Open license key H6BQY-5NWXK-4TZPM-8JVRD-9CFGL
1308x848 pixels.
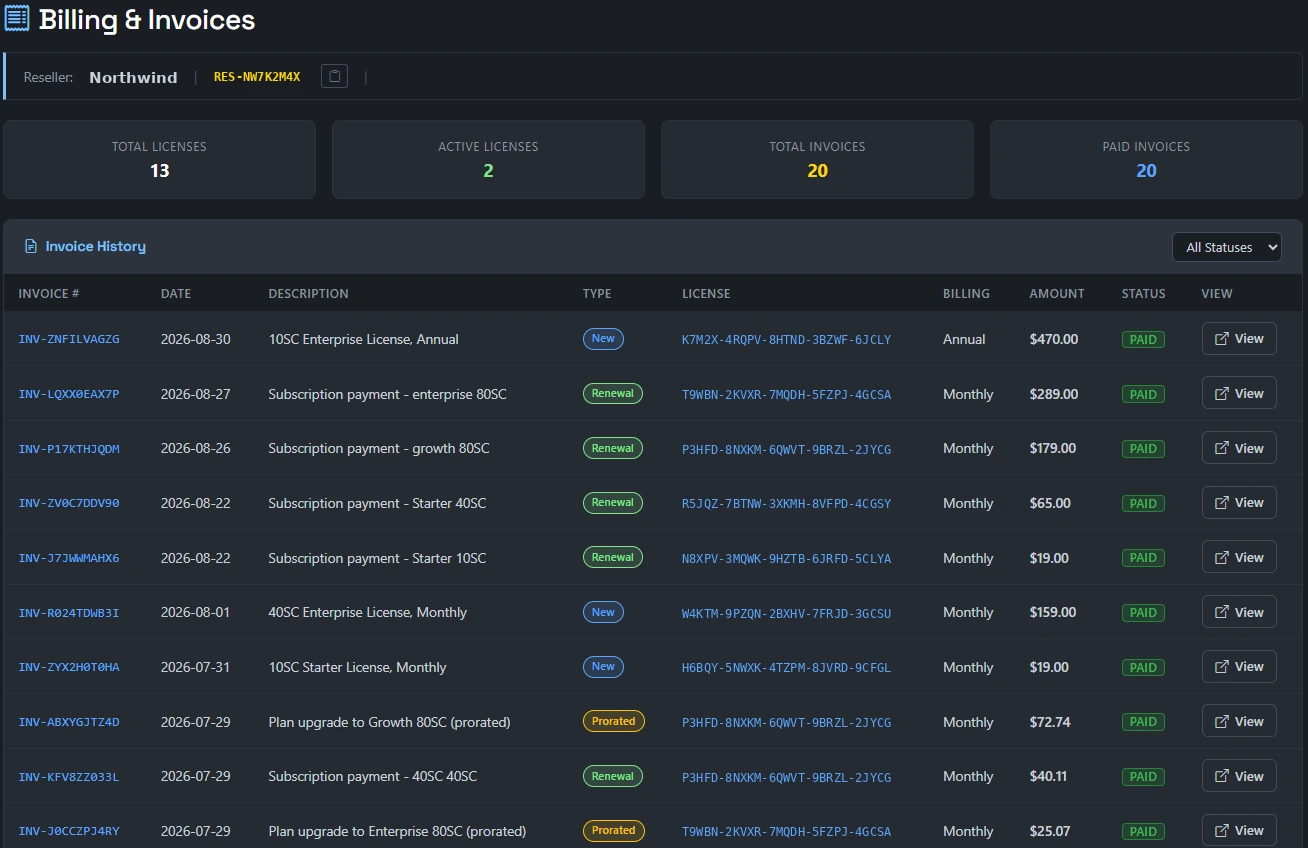point(786,668)
